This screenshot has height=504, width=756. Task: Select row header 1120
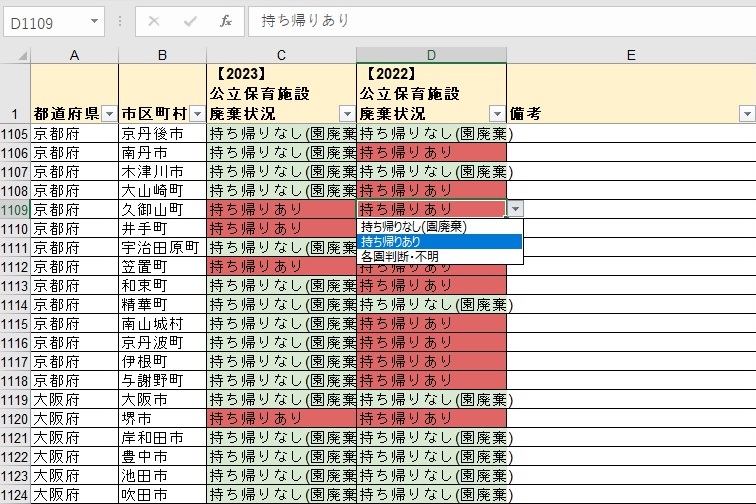(15, 419)
